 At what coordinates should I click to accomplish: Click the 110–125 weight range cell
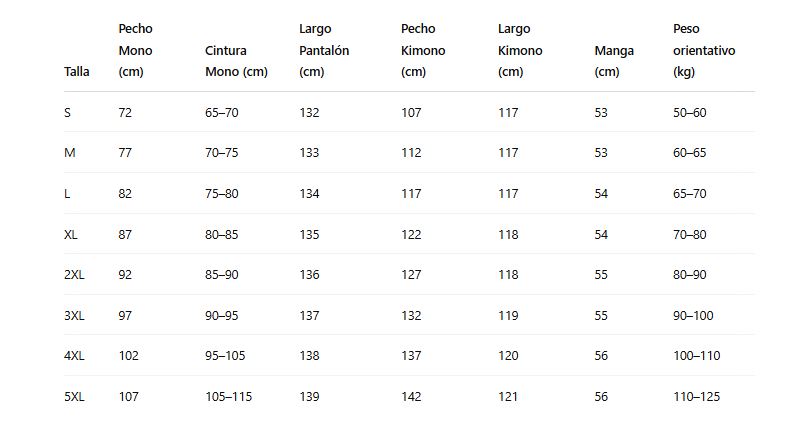pos(696,397)
